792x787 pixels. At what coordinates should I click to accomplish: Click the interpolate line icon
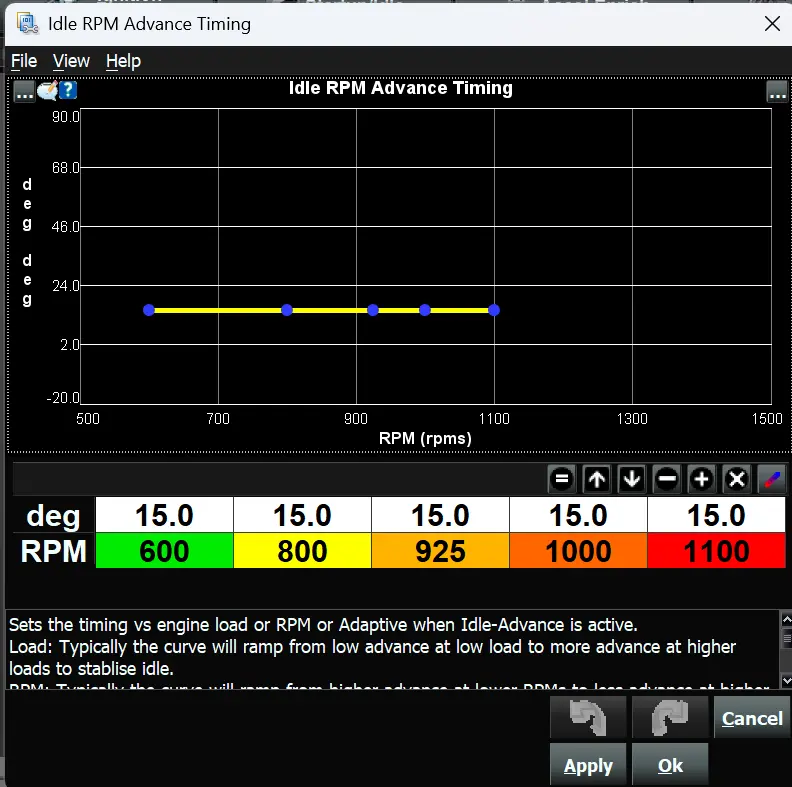tap(772, 478)
